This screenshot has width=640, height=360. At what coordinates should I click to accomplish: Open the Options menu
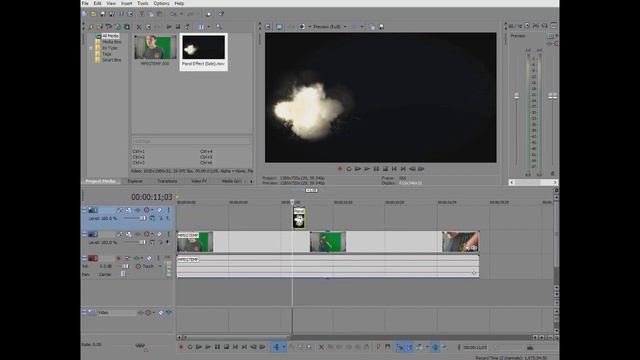pos(161,3)
